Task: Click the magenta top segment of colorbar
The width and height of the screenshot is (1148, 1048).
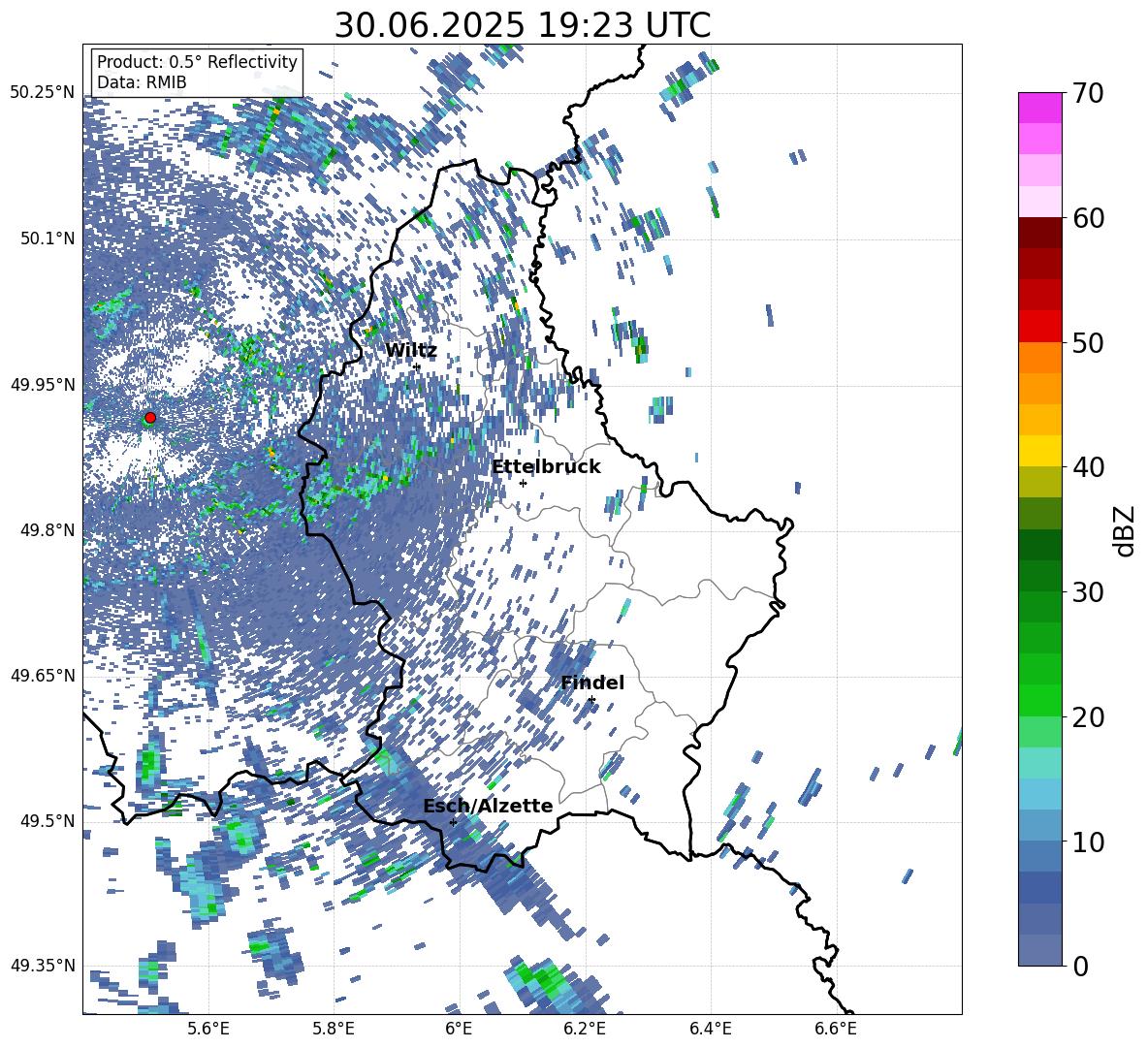Action: 1039,108
